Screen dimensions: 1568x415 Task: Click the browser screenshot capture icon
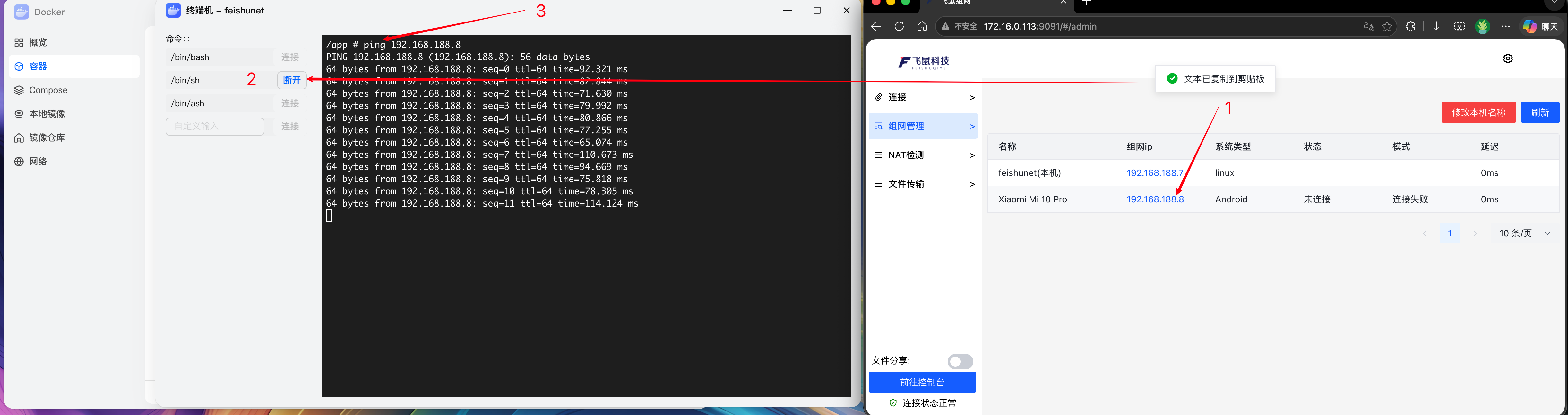1459,26
